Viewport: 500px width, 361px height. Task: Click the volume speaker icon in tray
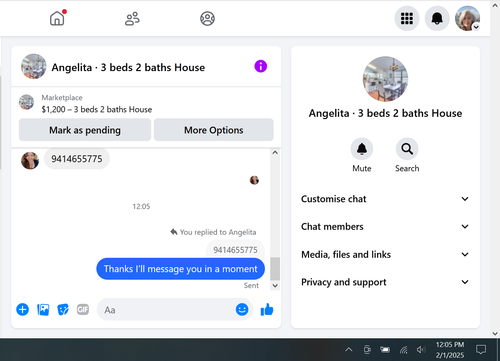tap(421, 350)
